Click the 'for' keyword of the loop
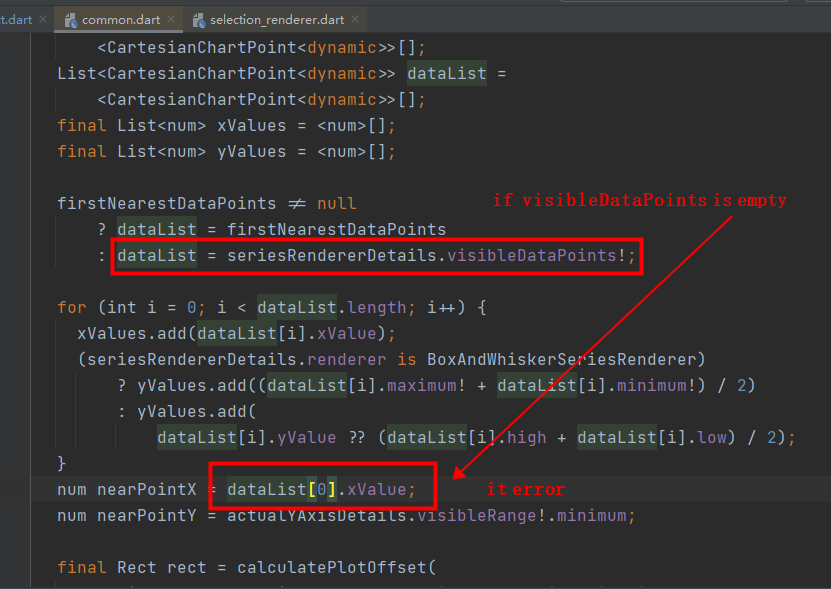Image resolution: width=831 pixels, height=589 pixels. [71, 307]
